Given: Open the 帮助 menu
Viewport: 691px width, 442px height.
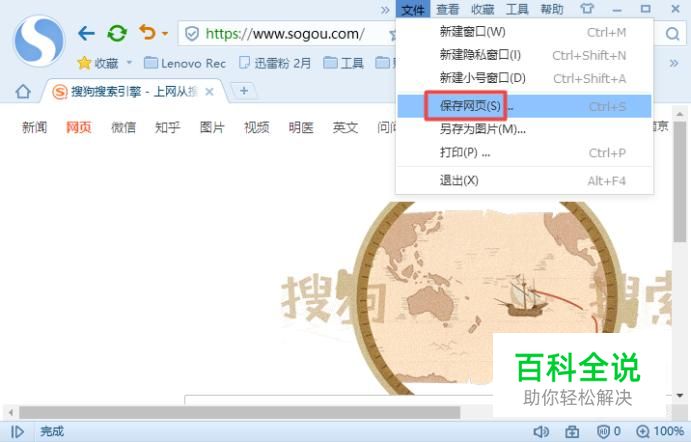Looking at the screenshot, I should [x=552, y=9].
